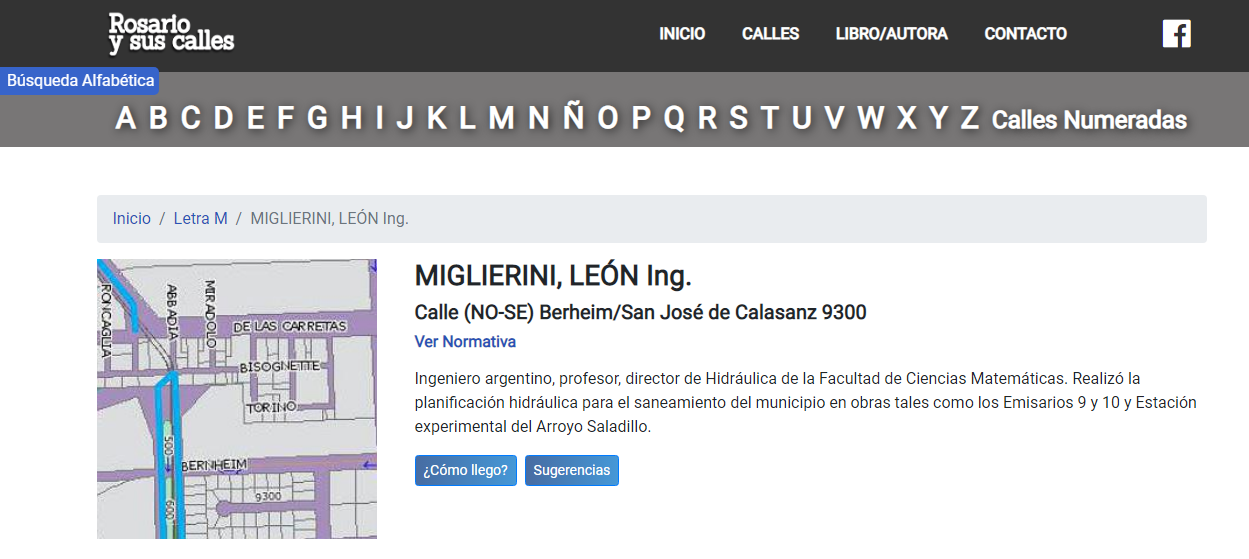Browse streets starting with letter A
The height and width of the screenshot is (559, 1249).
(125, 118)
